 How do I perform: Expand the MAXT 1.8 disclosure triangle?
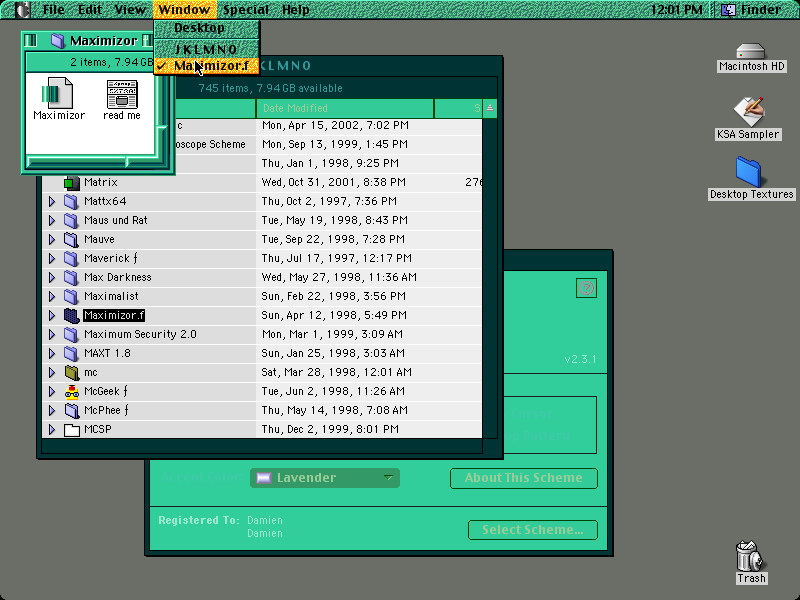pos(52,353)
